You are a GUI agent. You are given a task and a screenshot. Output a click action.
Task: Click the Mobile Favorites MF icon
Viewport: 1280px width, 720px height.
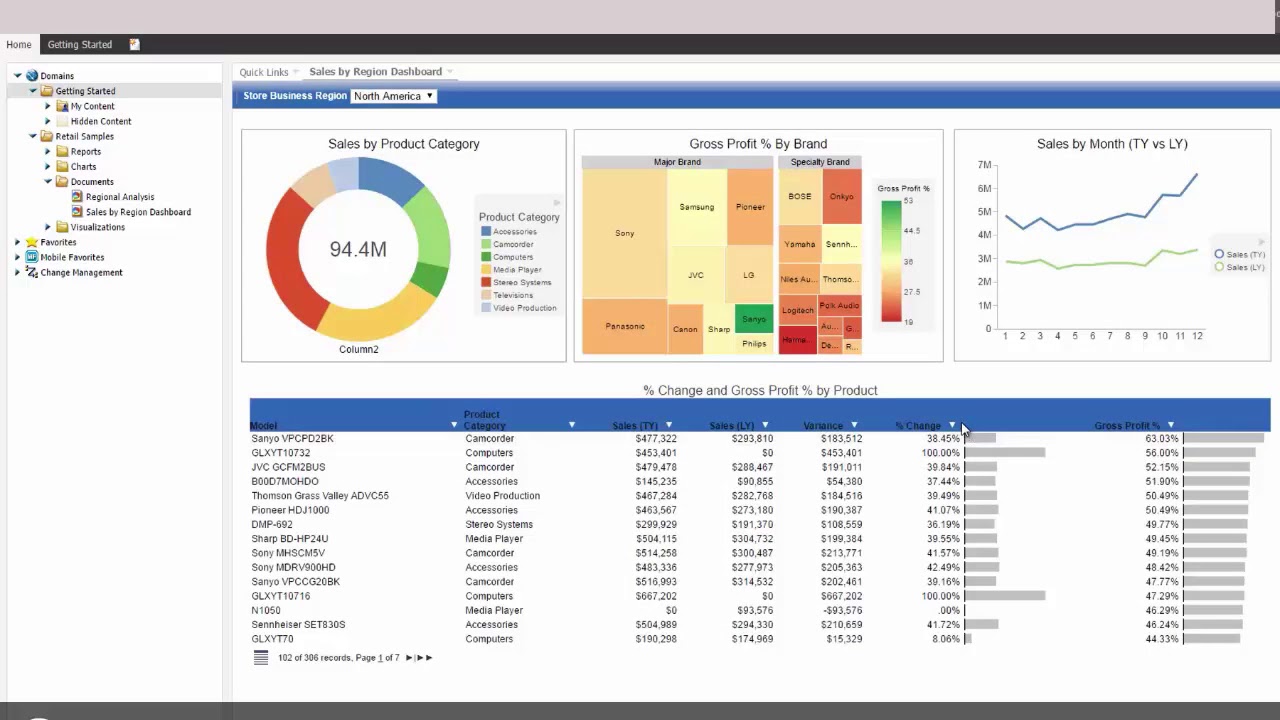coord(32,257)
